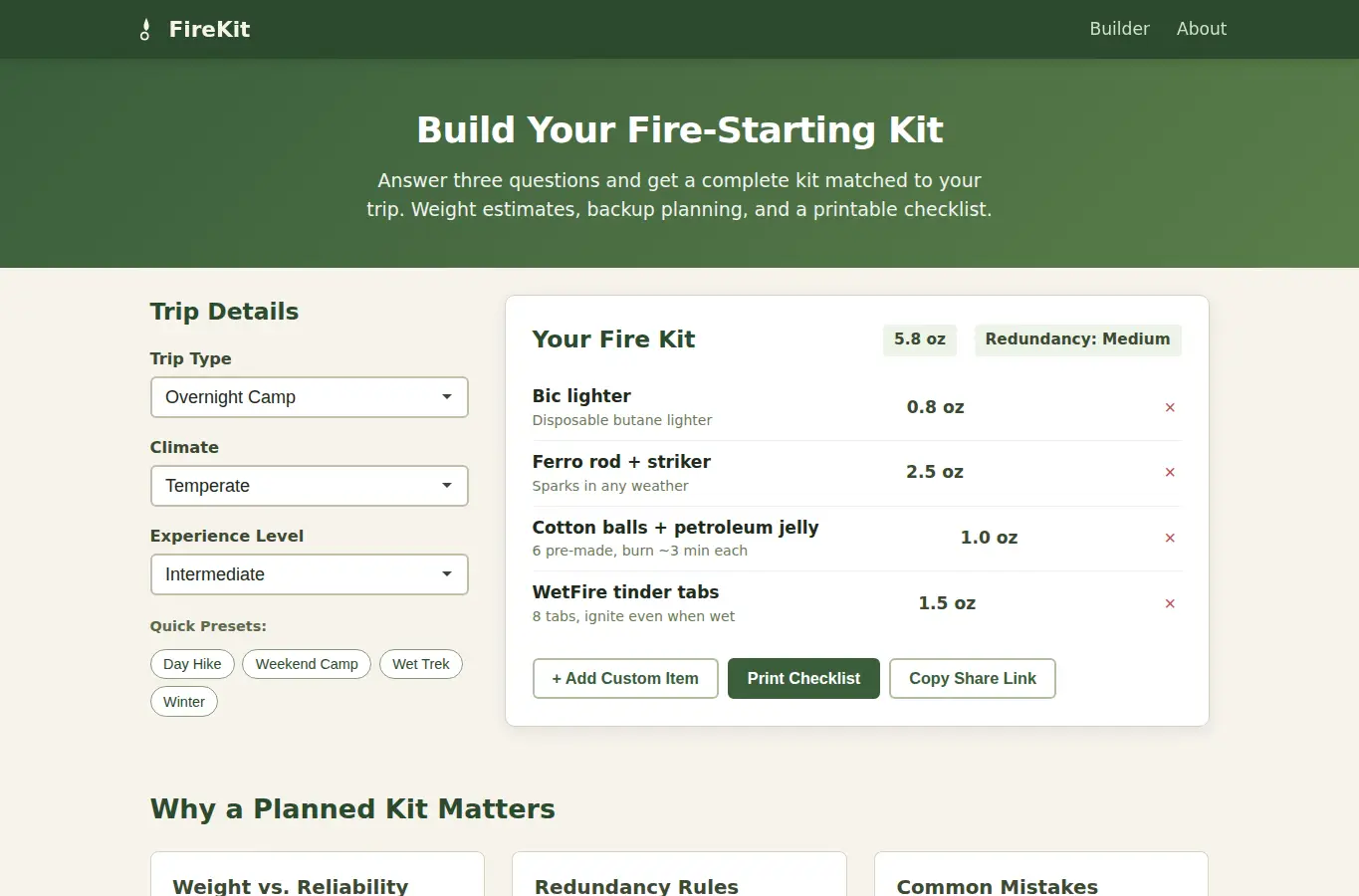Remove Ferro rod + striker item
The width and height of the screenshot is (1359, 896).
click(1170, 472)
